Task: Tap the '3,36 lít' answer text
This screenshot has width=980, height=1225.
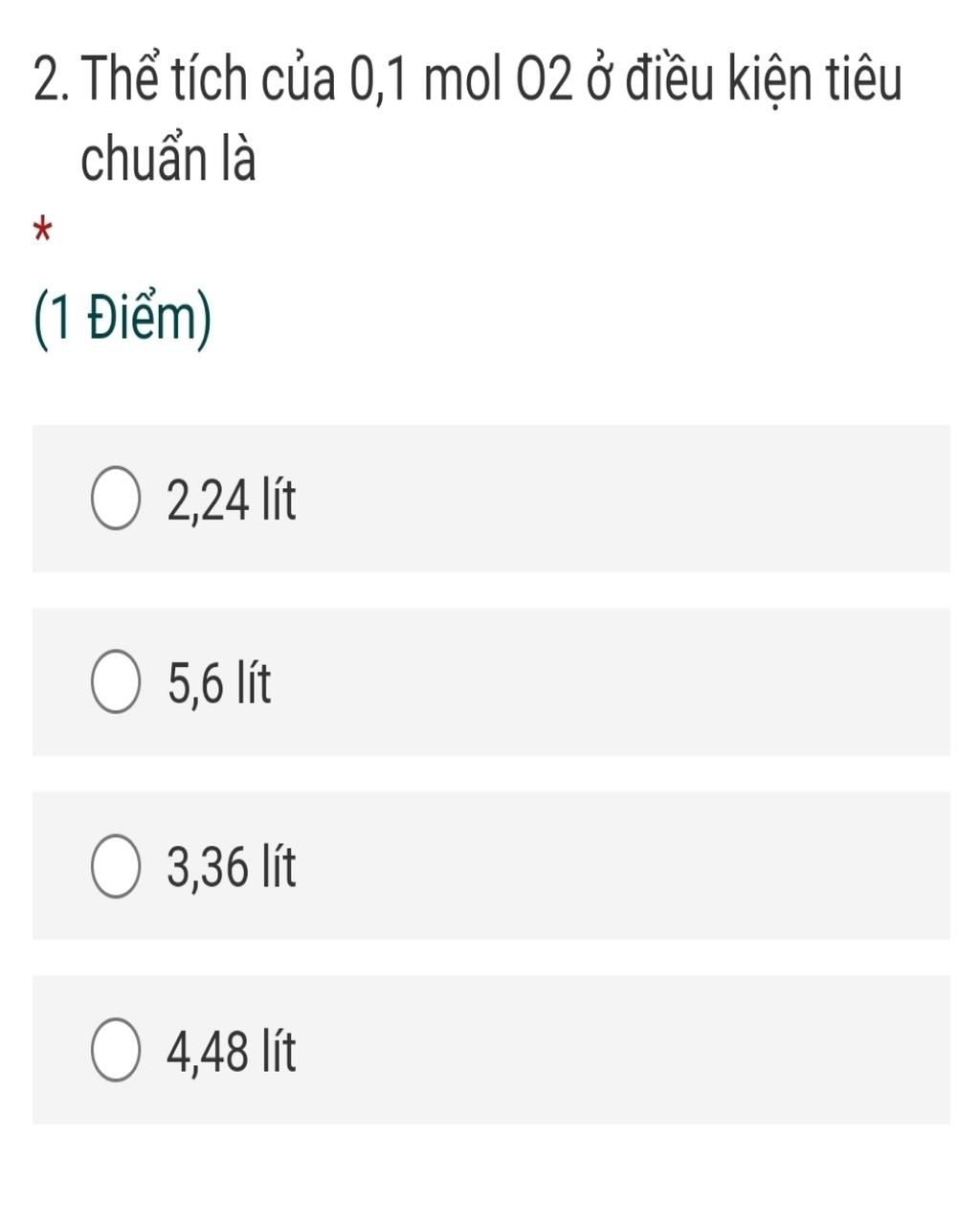Action: 231,867
